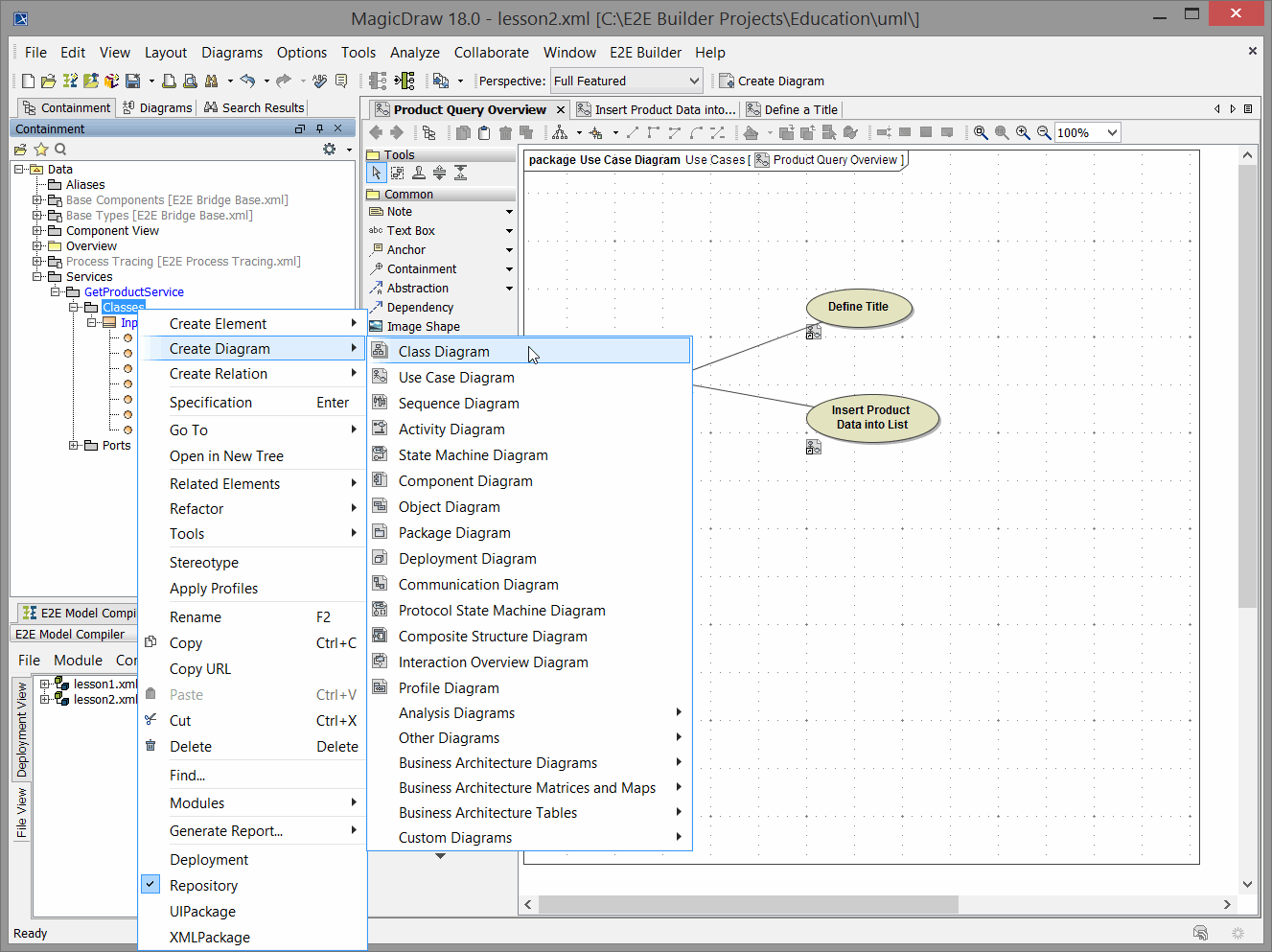Open the Note tool dropdown arrow
The image size is (1272, 952).
coord(508,211)
